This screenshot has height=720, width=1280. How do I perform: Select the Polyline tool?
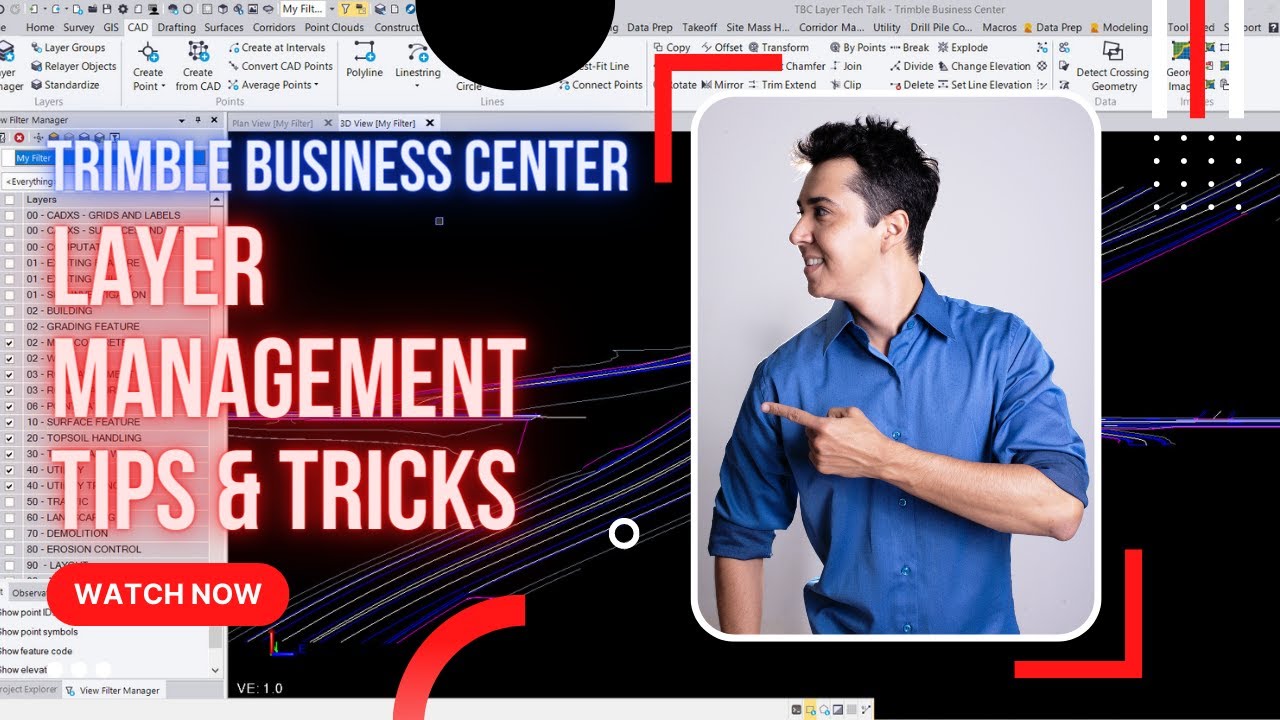click(x=364, y=60)
